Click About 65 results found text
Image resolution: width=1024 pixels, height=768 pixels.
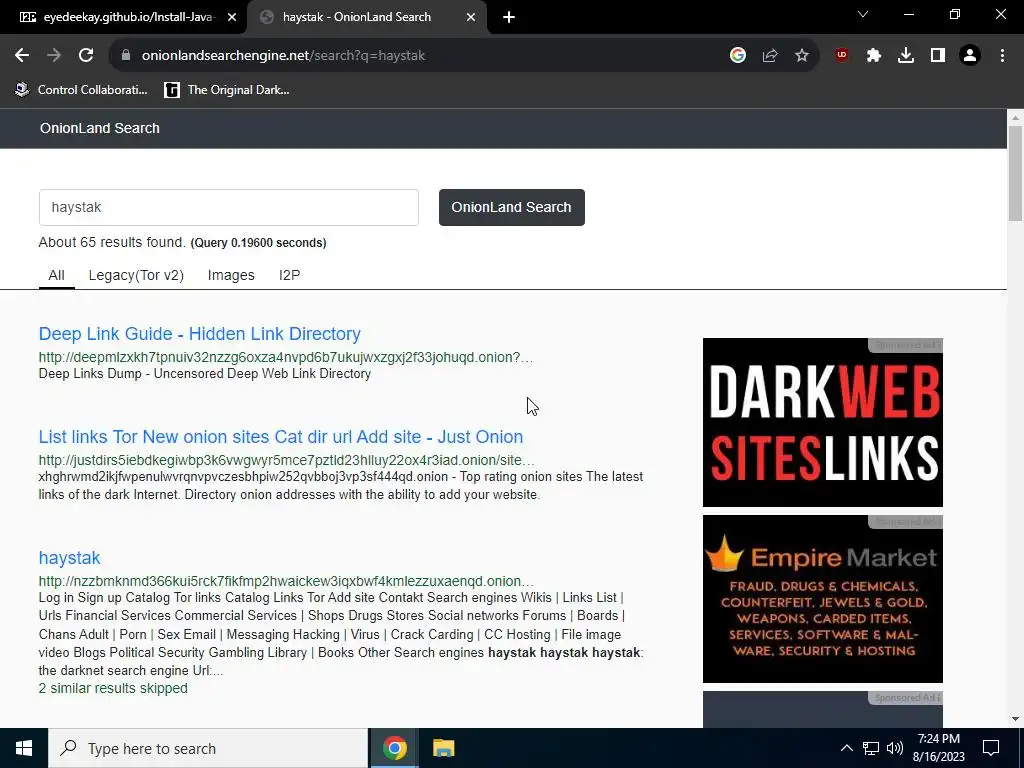click(x=112, y=242)
